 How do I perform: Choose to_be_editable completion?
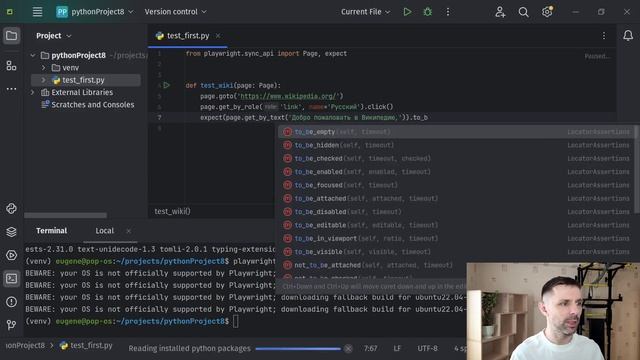pyautogui.click(x=456, y=225)
